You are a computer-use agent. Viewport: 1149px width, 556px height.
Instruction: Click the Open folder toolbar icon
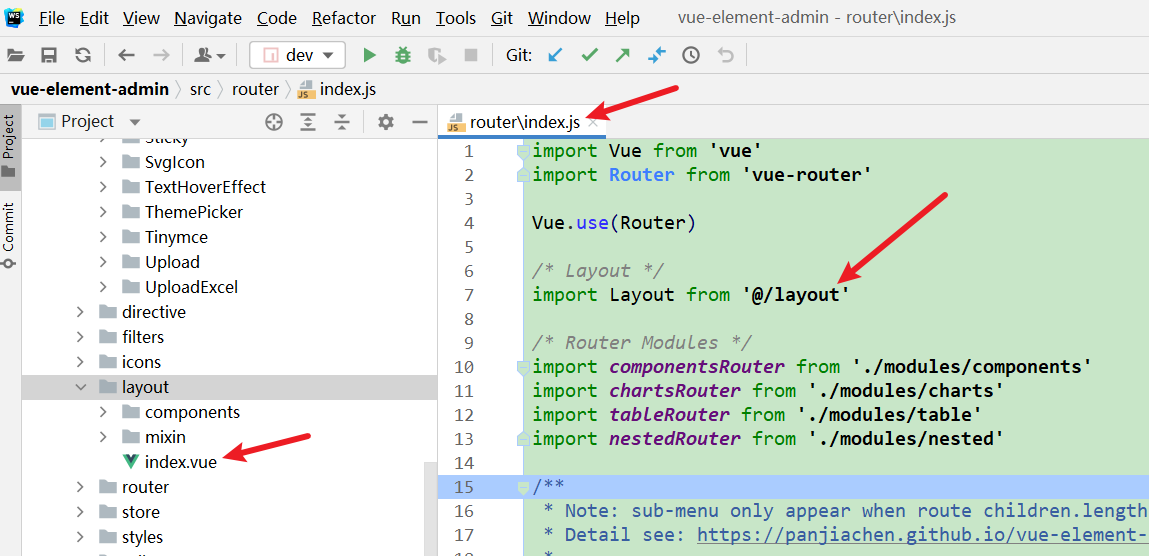tap(15, 55)
